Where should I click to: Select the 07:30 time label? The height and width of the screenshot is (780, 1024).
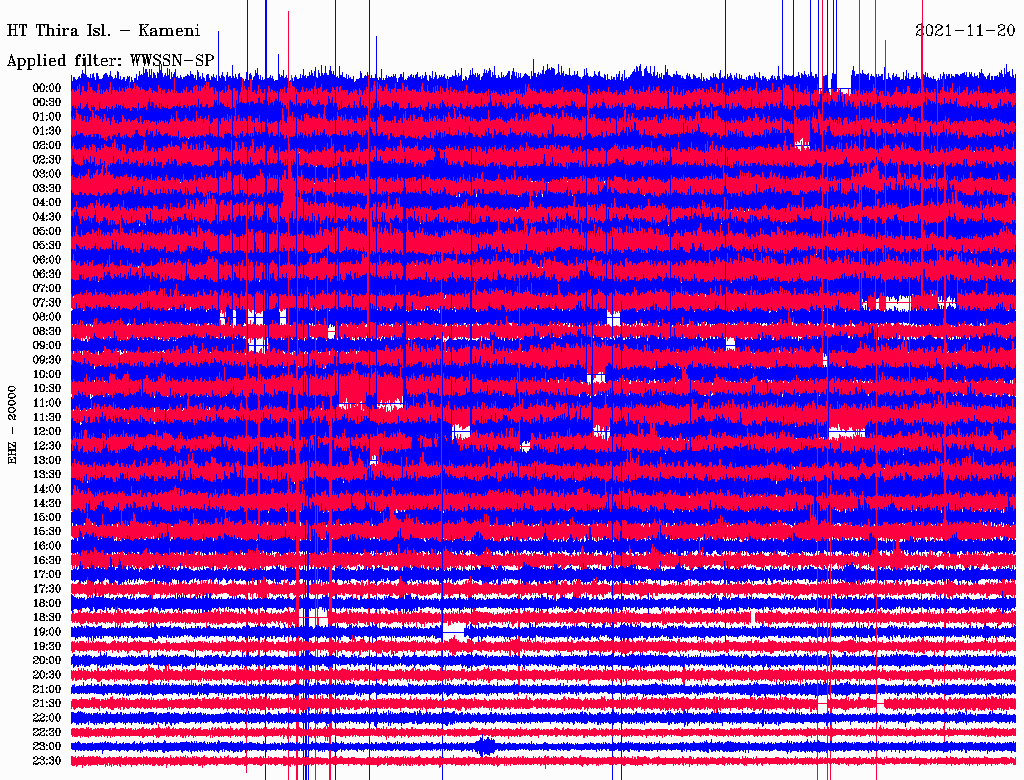(x=46, y=303)
